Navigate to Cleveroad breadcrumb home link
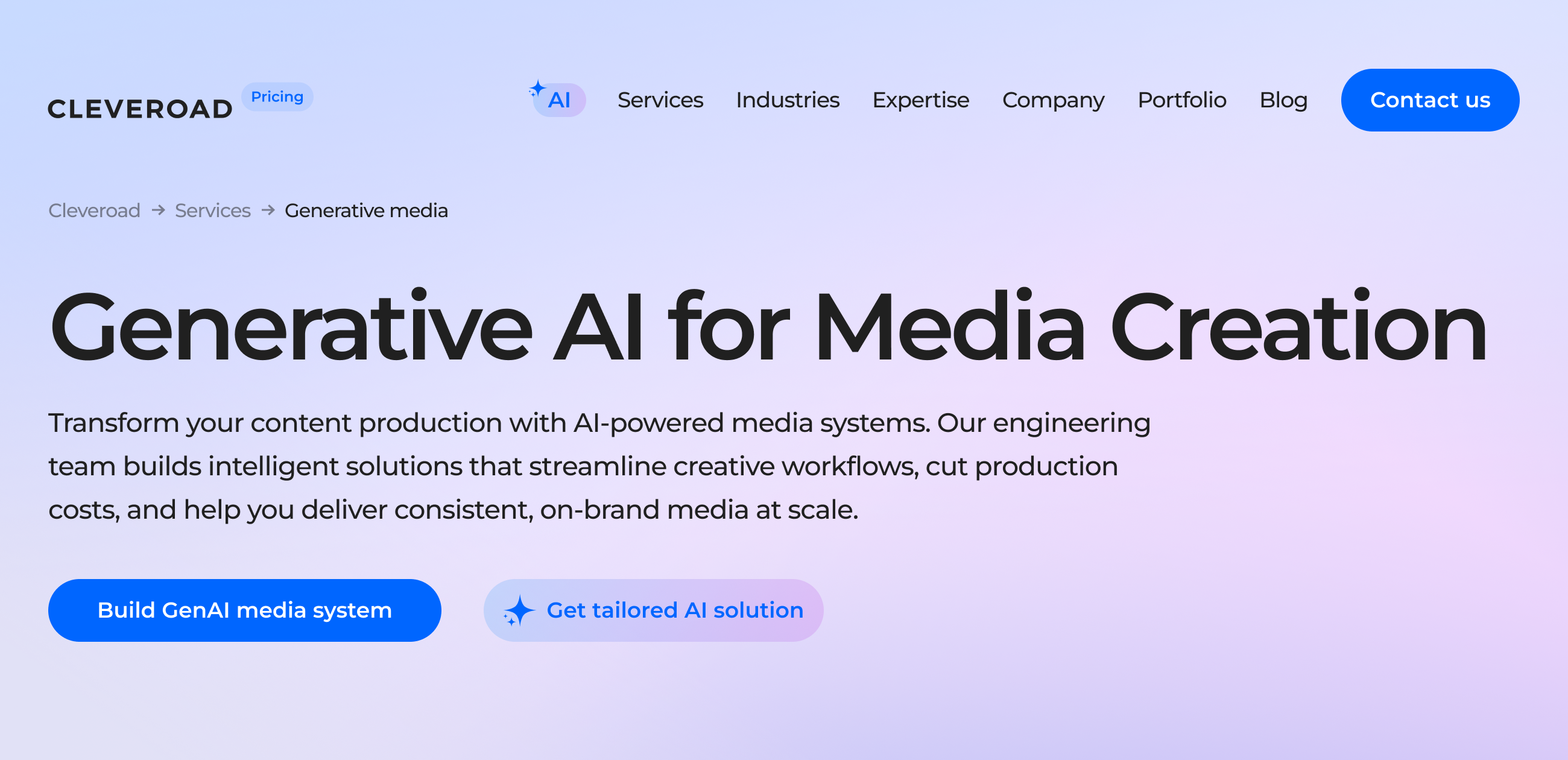The height and width of the screenshot is (760, 1568). [x=94, y=211]
